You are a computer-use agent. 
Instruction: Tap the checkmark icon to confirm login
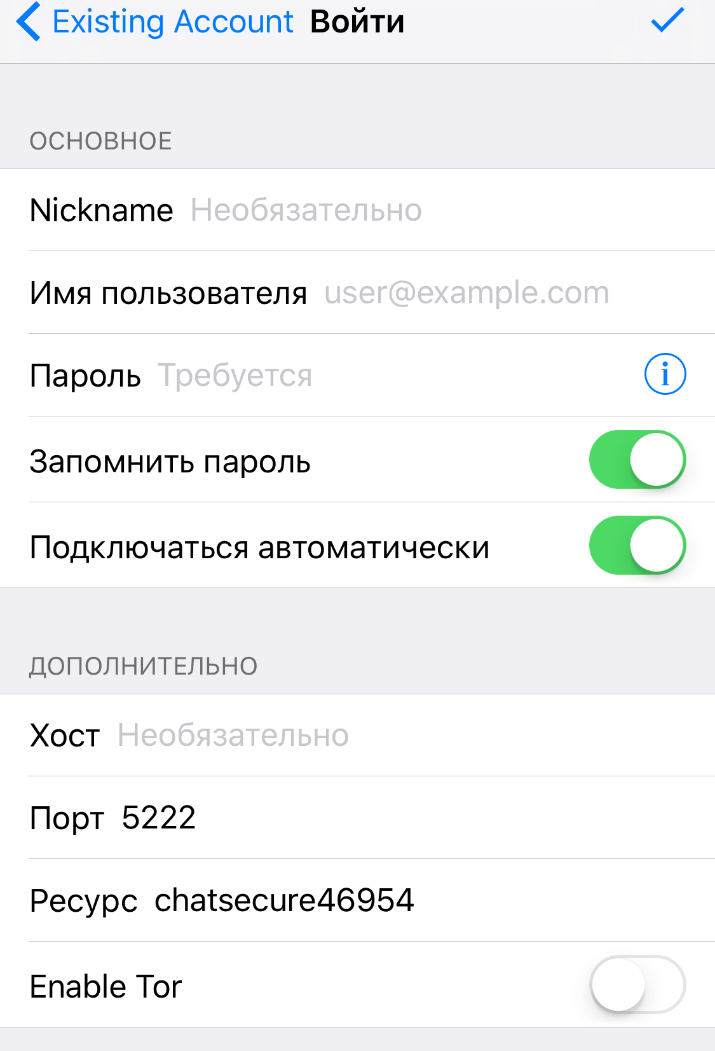667,20
